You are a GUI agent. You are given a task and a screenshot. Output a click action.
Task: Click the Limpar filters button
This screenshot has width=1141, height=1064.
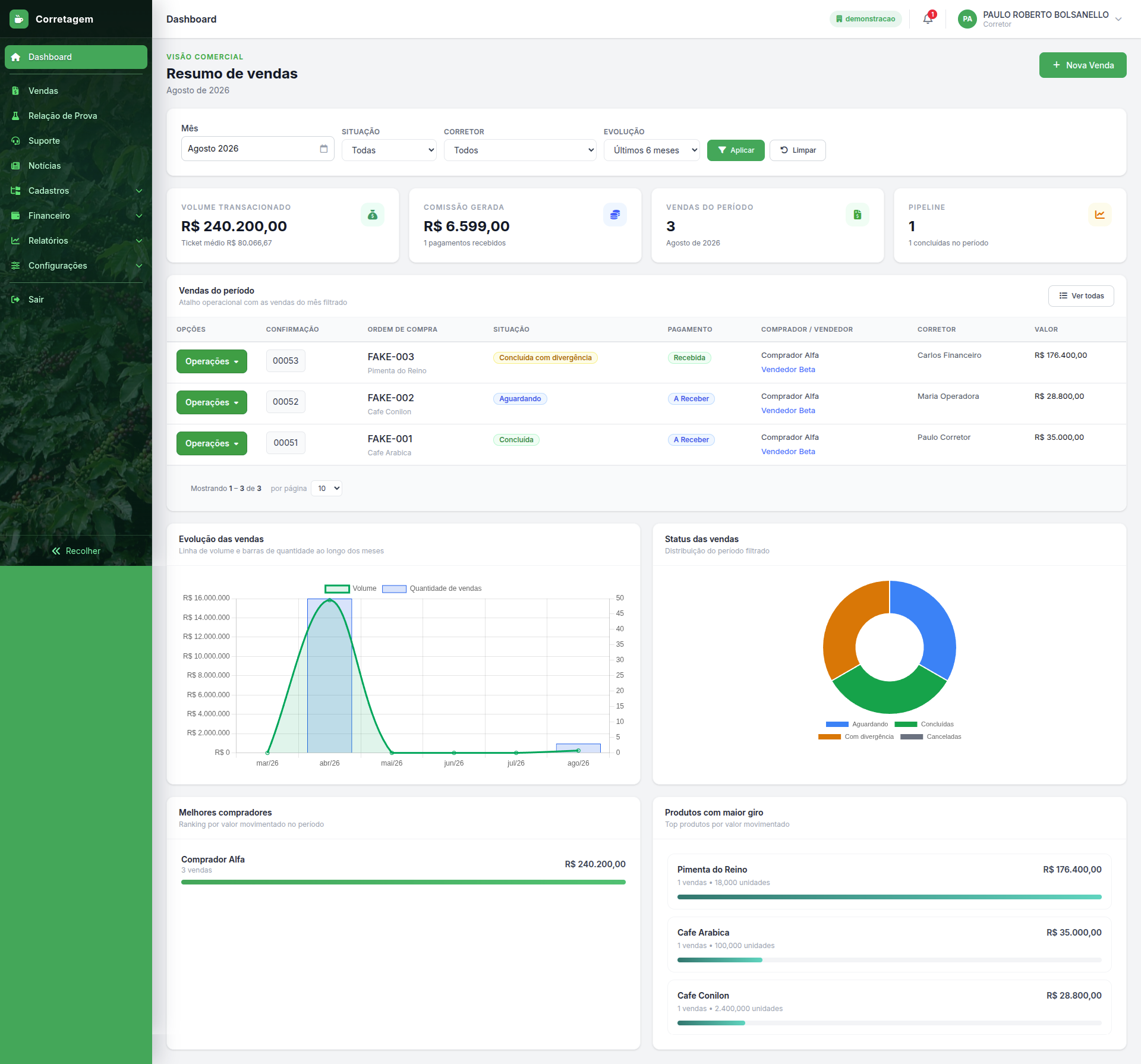click(x=798, y=150)
